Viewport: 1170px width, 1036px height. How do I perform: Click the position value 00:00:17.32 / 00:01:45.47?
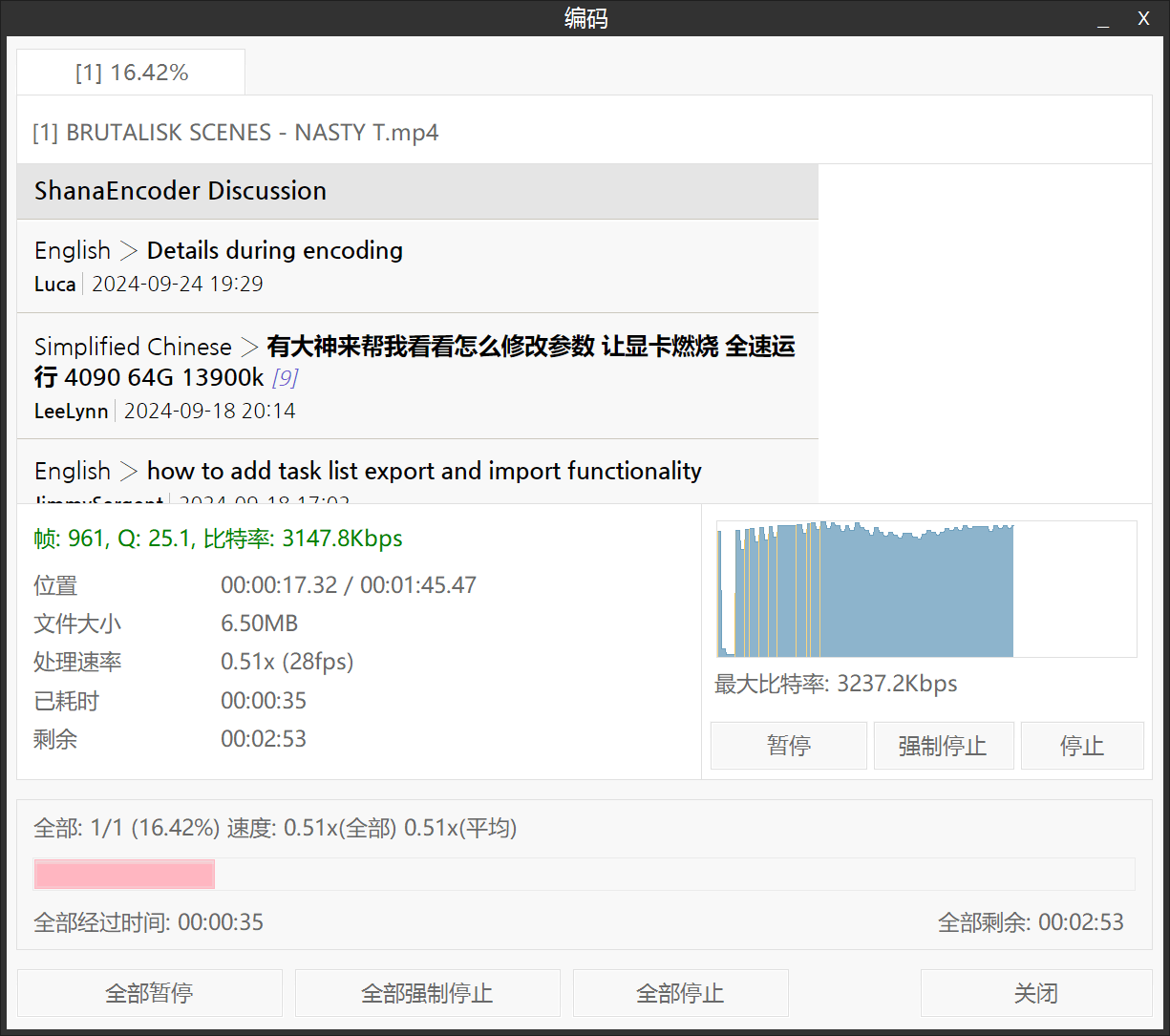coord(349,585)
